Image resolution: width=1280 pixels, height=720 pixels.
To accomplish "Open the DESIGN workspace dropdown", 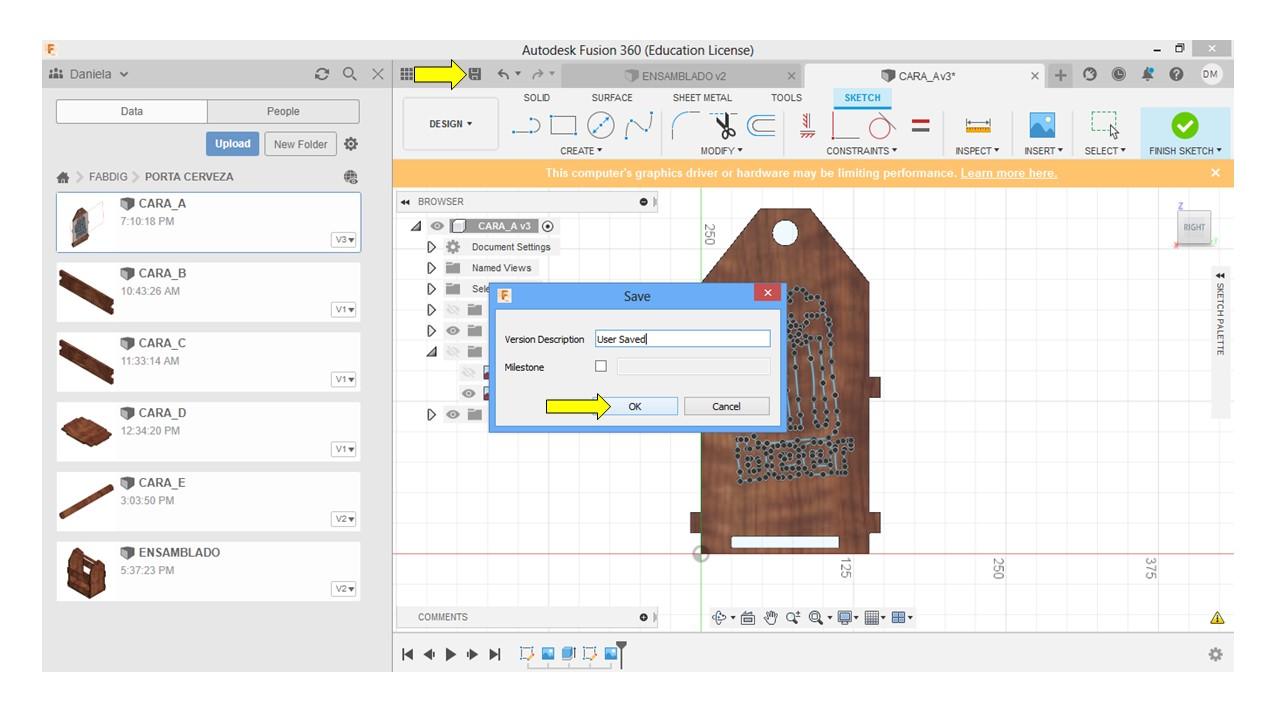I will (450, 124).
